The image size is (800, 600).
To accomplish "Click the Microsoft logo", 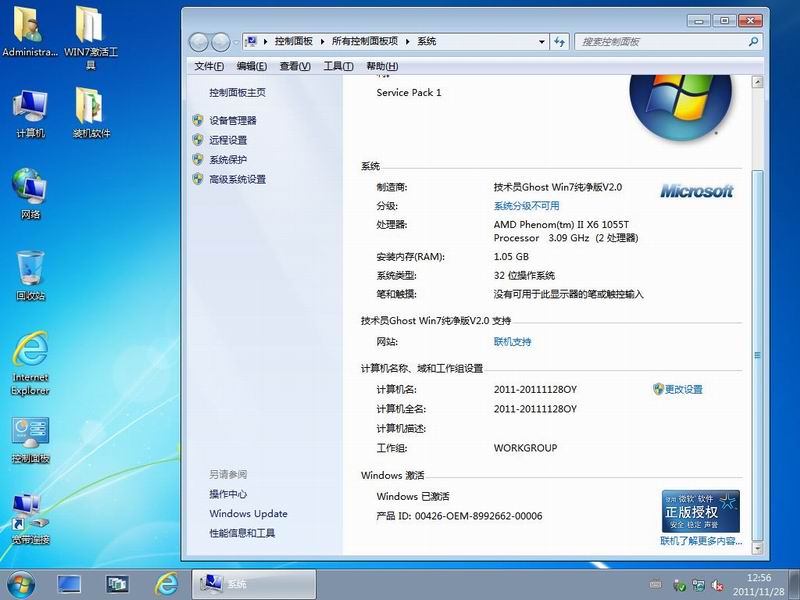I will point(696,191).
